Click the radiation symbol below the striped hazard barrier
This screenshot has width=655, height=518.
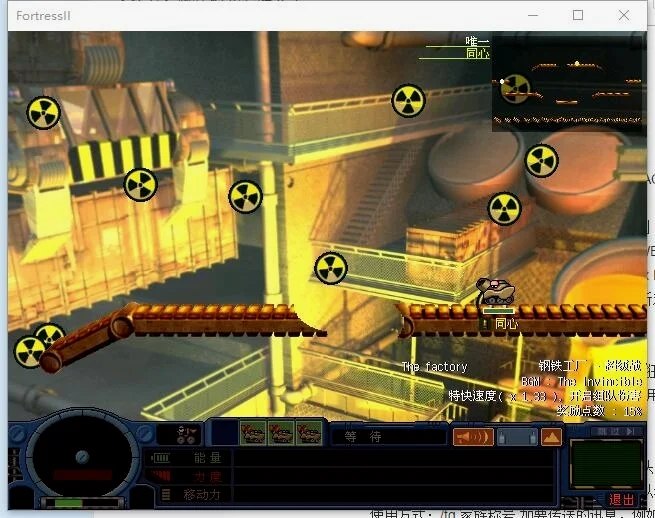pos(140,185)
